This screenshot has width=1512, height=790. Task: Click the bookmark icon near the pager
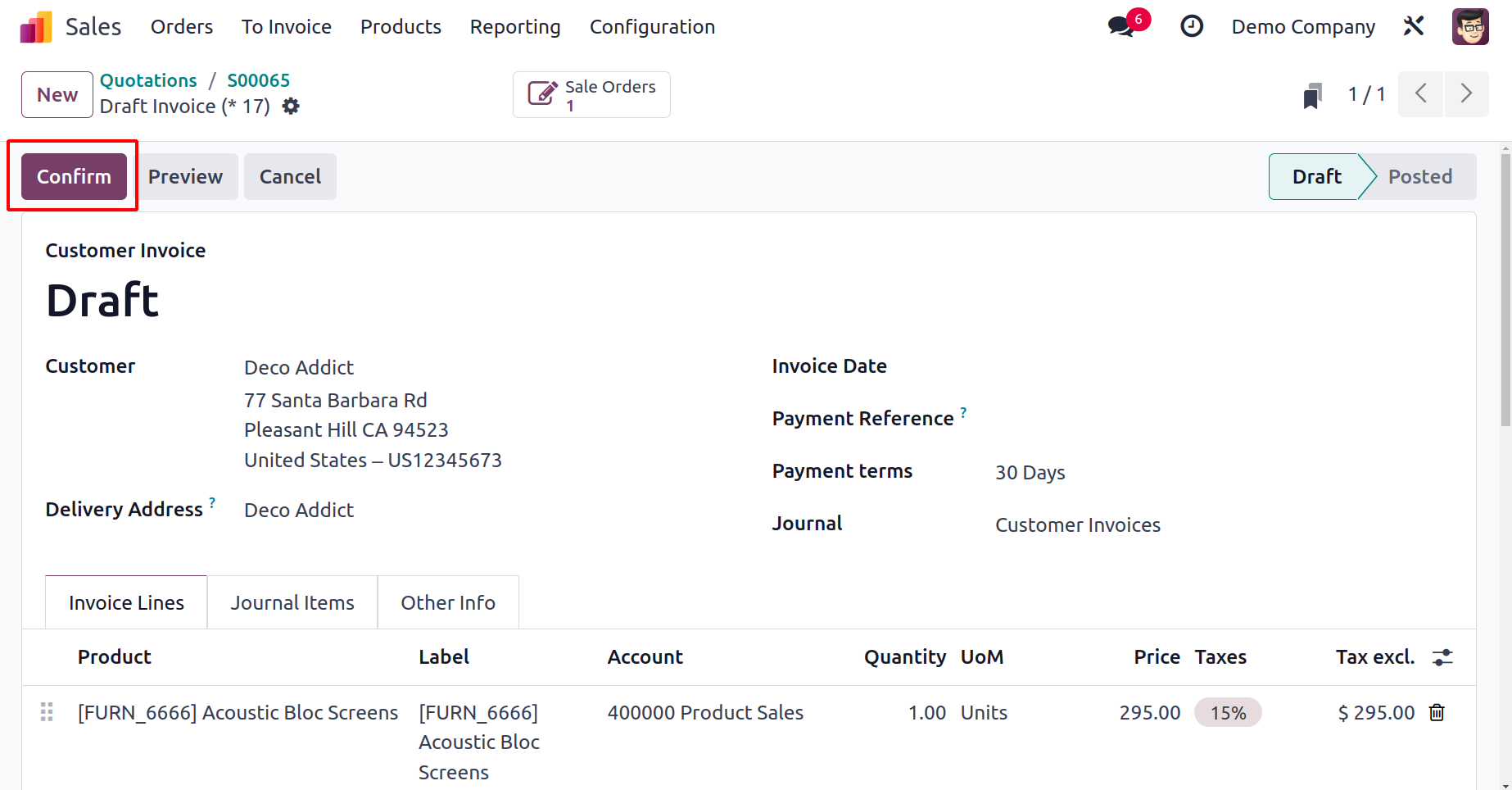coord(1313,95)
